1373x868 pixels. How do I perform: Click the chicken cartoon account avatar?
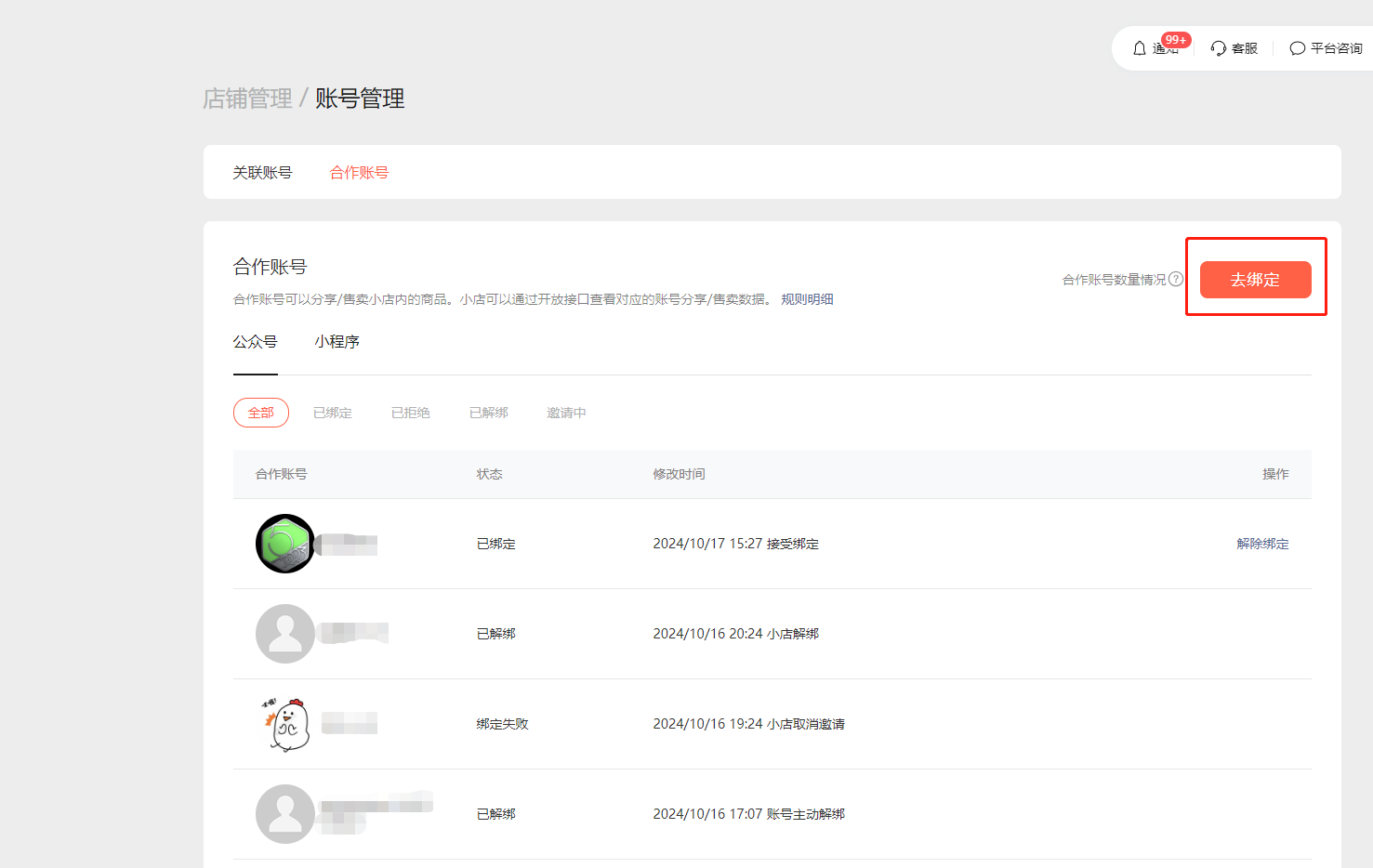pyautogui.click(x=286, y=724)
